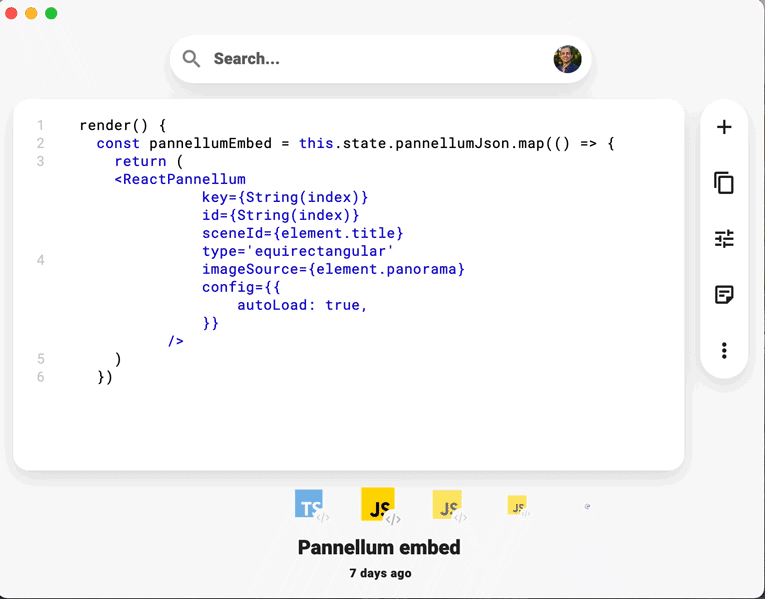Click line number 4 in gutter
The image size is (765, 599).
pos(40,260)
